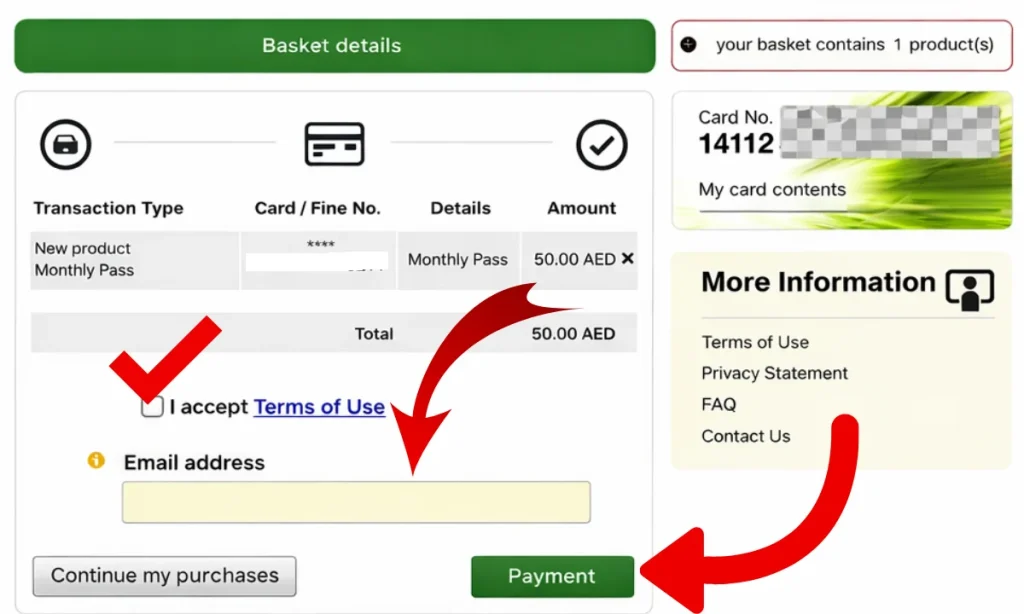This screenshot has height=614, width=1024.
Task: Click the Amount column header
Action: point(581,208)
